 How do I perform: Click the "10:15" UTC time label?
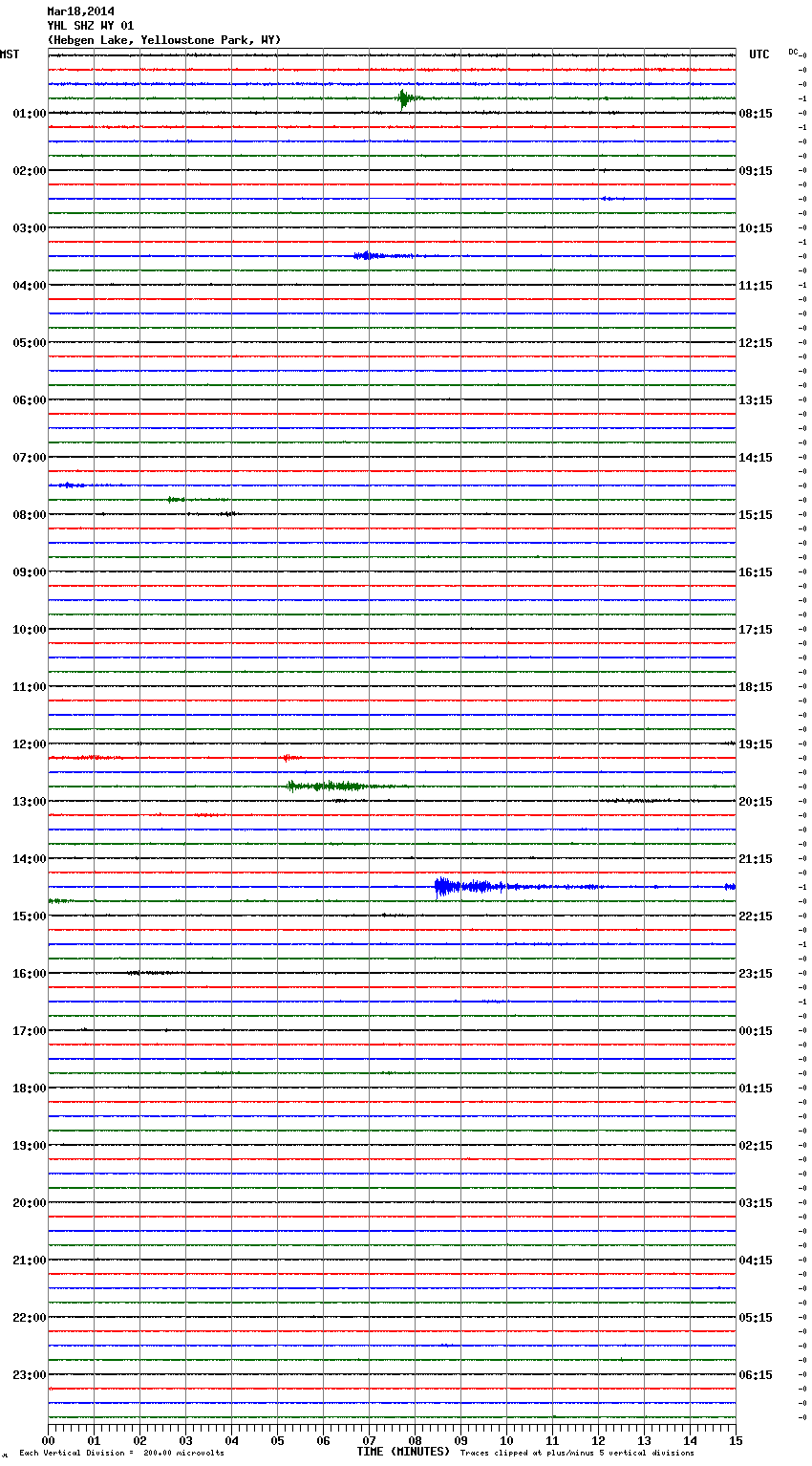pos(756,228)
